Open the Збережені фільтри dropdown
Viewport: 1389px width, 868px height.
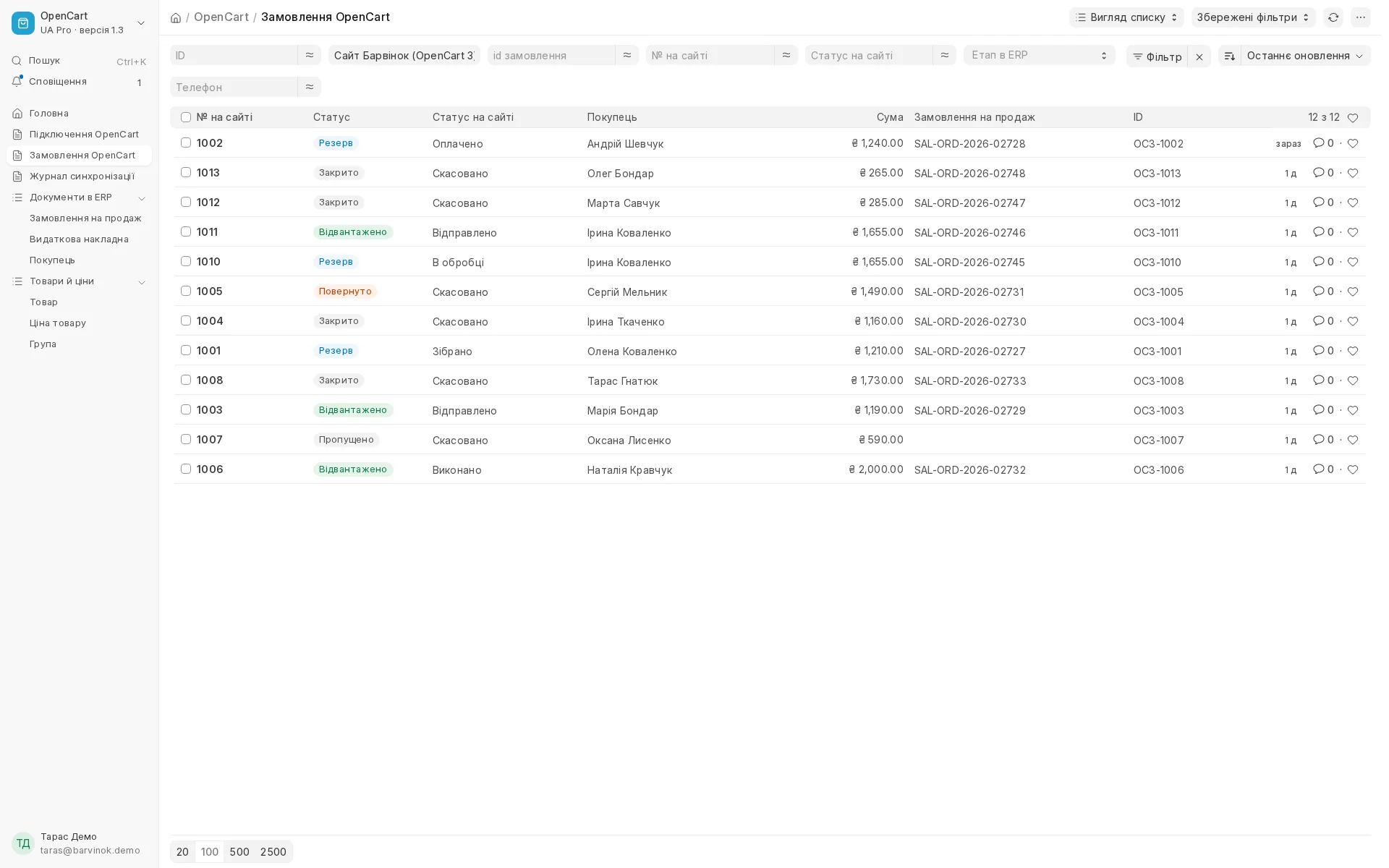(x=1253, y=17)
